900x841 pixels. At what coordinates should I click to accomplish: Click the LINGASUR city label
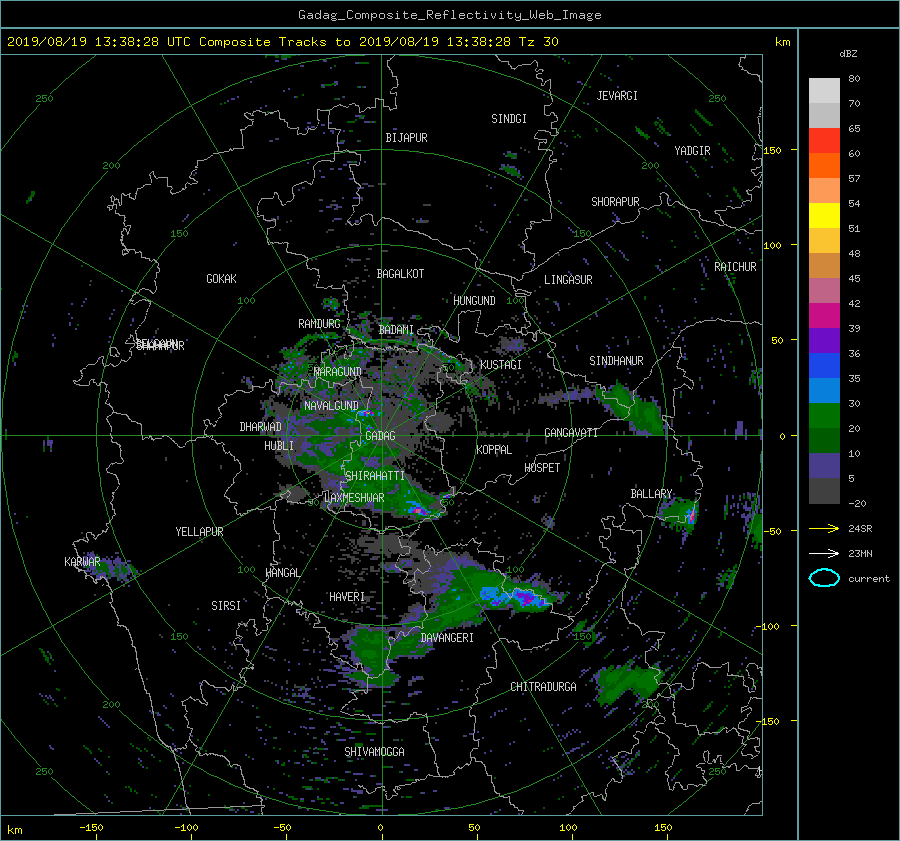point(568,280)
